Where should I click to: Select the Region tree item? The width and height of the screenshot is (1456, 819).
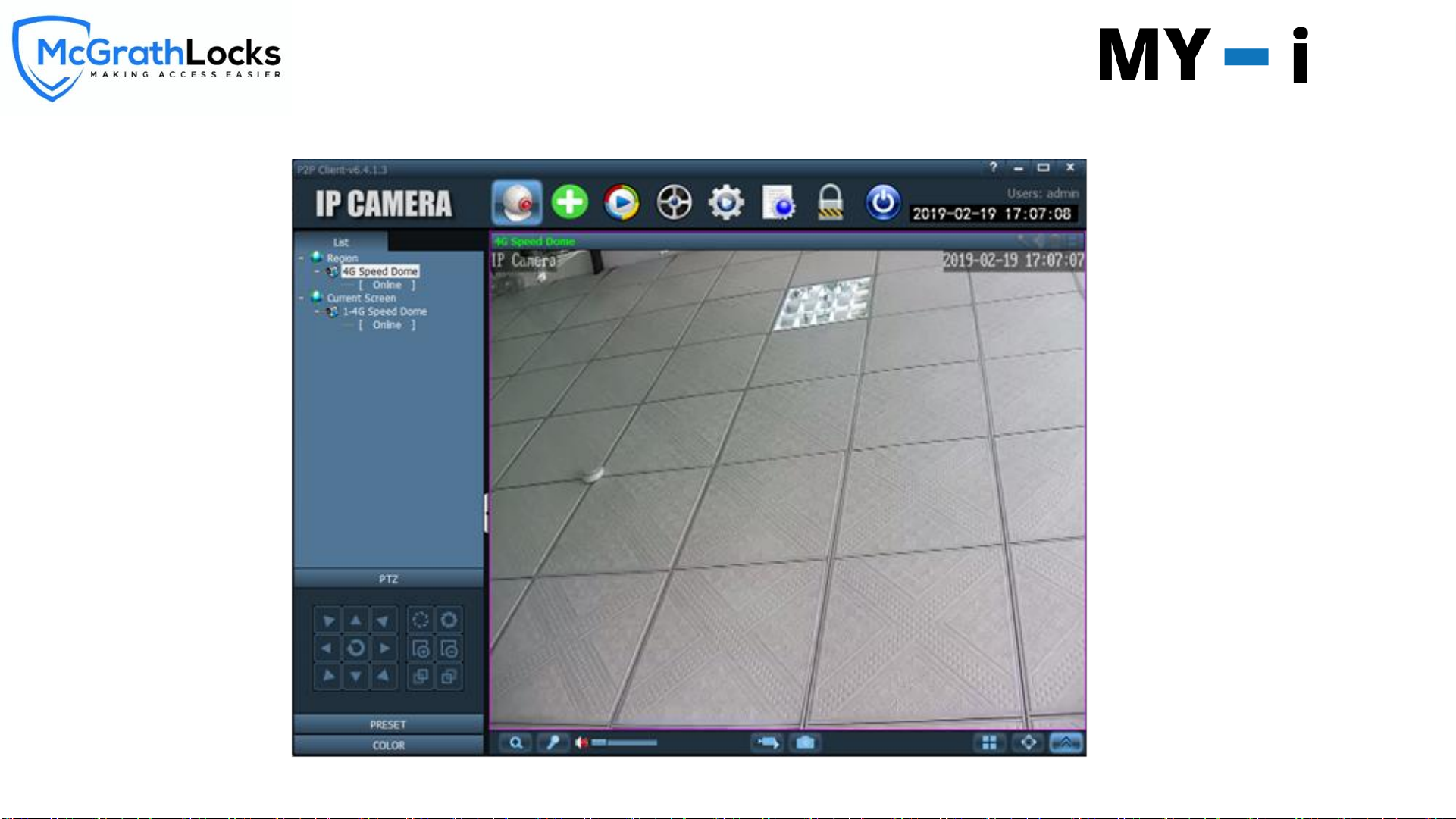point(342,258)
